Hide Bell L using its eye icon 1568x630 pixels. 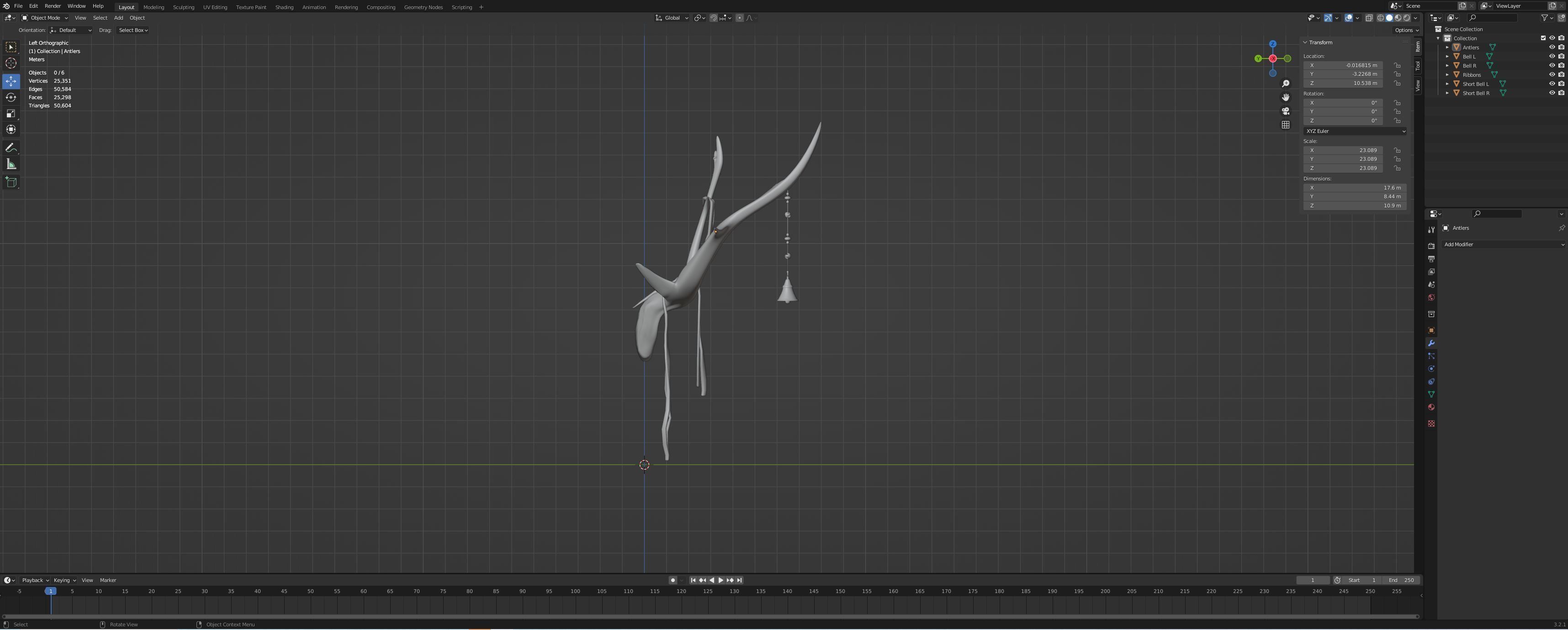click(1552, 57)
